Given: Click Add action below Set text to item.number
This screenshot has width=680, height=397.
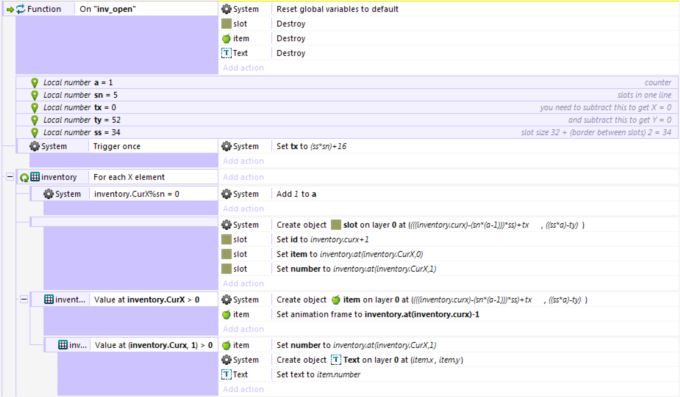Looking at the screenshot, I should [243, 389].
